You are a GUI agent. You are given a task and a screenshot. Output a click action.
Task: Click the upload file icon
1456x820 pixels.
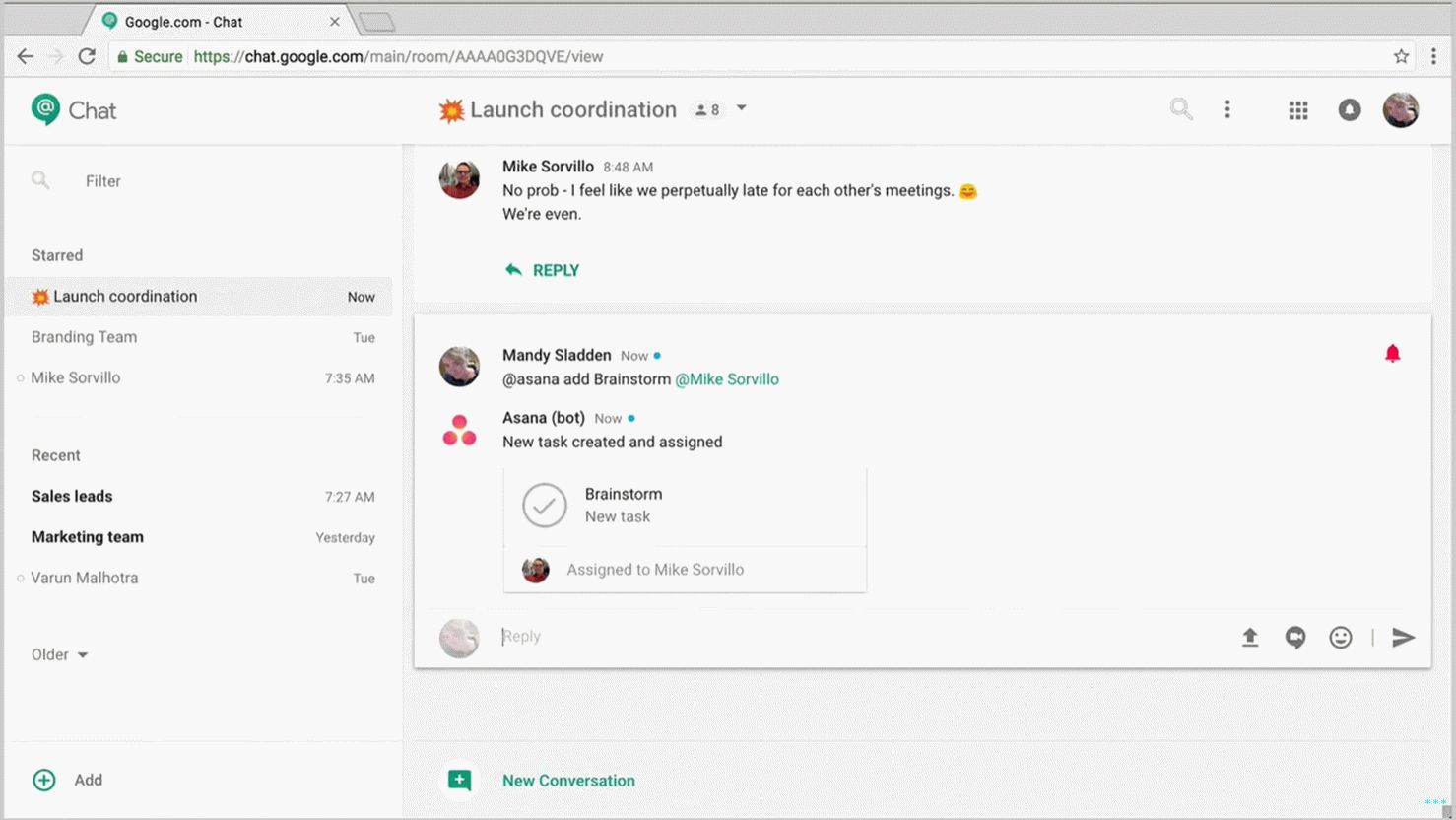click(1250, 638)
